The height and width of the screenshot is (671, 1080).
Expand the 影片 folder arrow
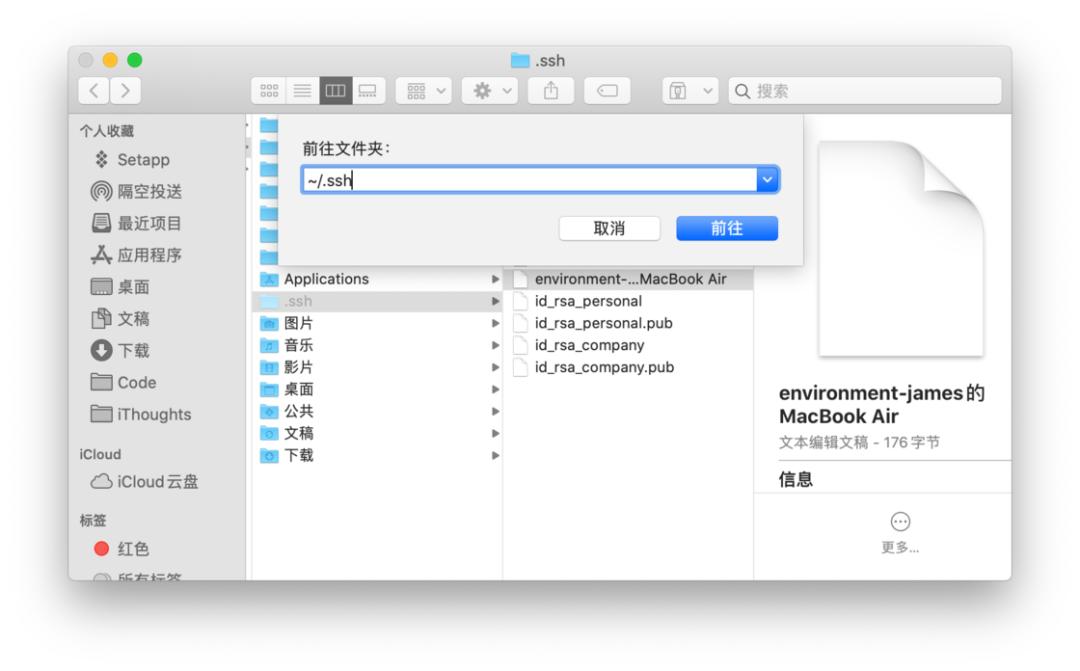(495, 367)
